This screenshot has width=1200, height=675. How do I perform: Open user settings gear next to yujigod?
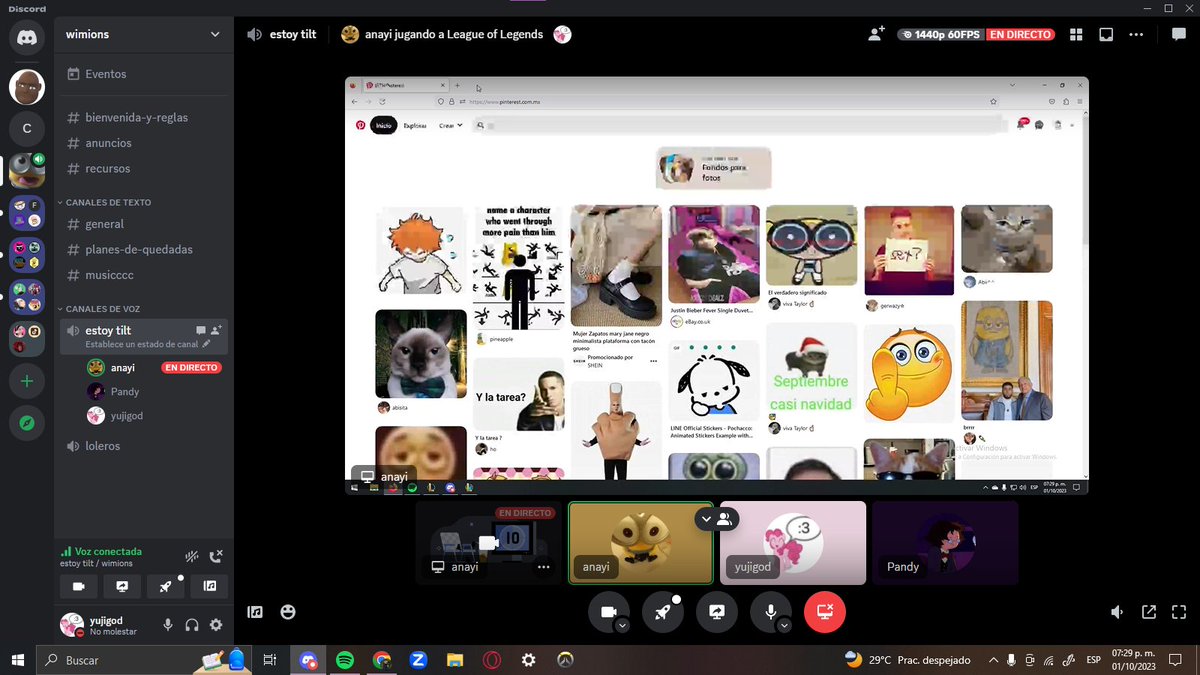[216, 625]
